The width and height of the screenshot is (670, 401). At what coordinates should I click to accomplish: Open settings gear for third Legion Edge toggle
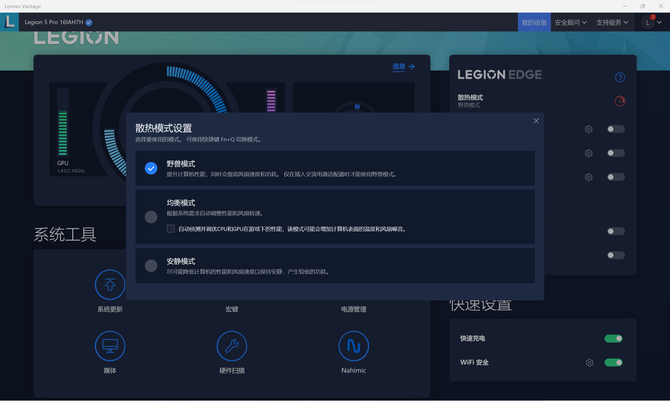click(588, 177)
